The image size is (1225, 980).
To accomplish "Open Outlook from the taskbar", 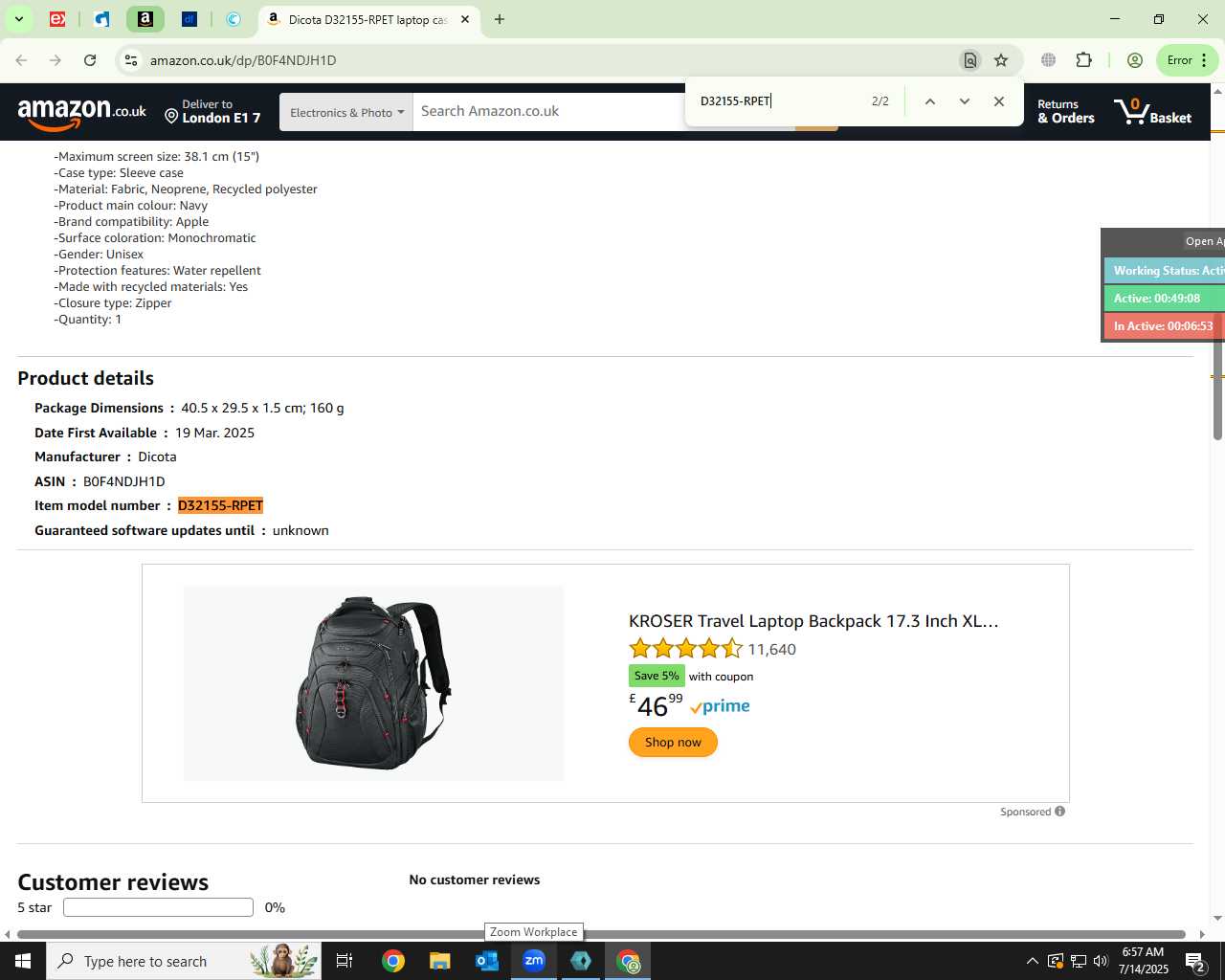I will click(486, 961).
